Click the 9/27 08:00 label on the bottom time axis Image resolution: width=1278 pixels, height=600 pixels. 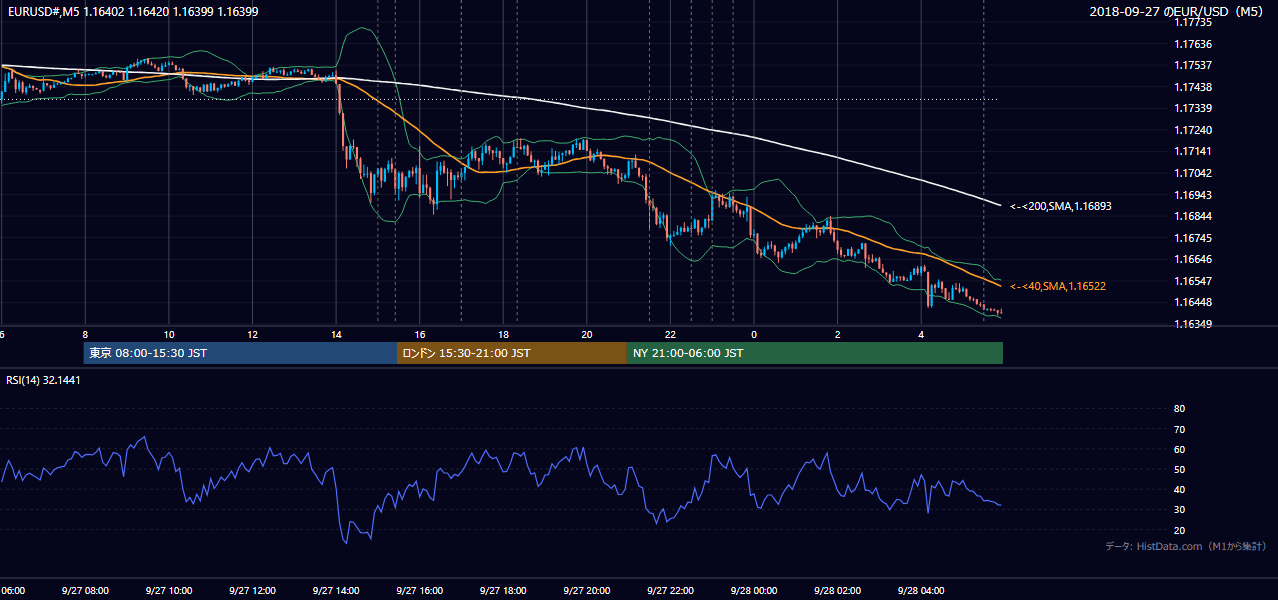pos(85,591)
